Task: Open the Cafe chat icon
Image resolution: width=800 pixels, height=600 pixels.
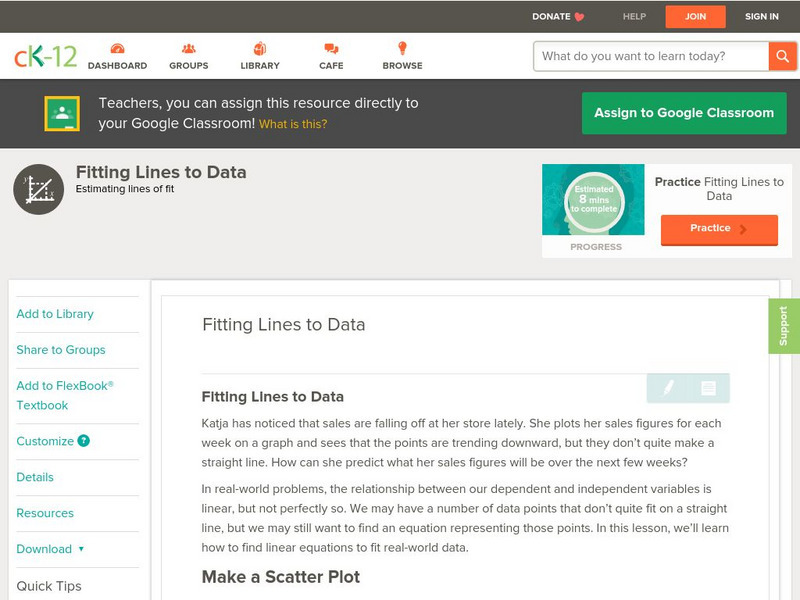Action: click(331, 49)
